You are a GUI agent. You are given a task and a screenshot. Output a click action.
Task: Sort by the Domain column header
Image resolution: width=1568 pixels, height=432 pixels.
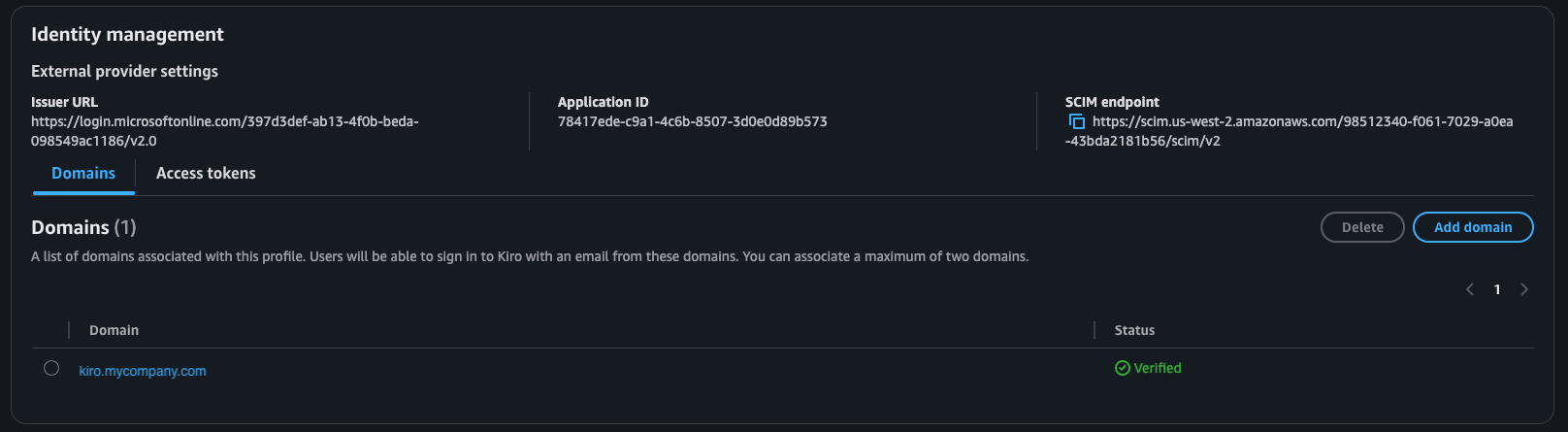pos(114,330)
